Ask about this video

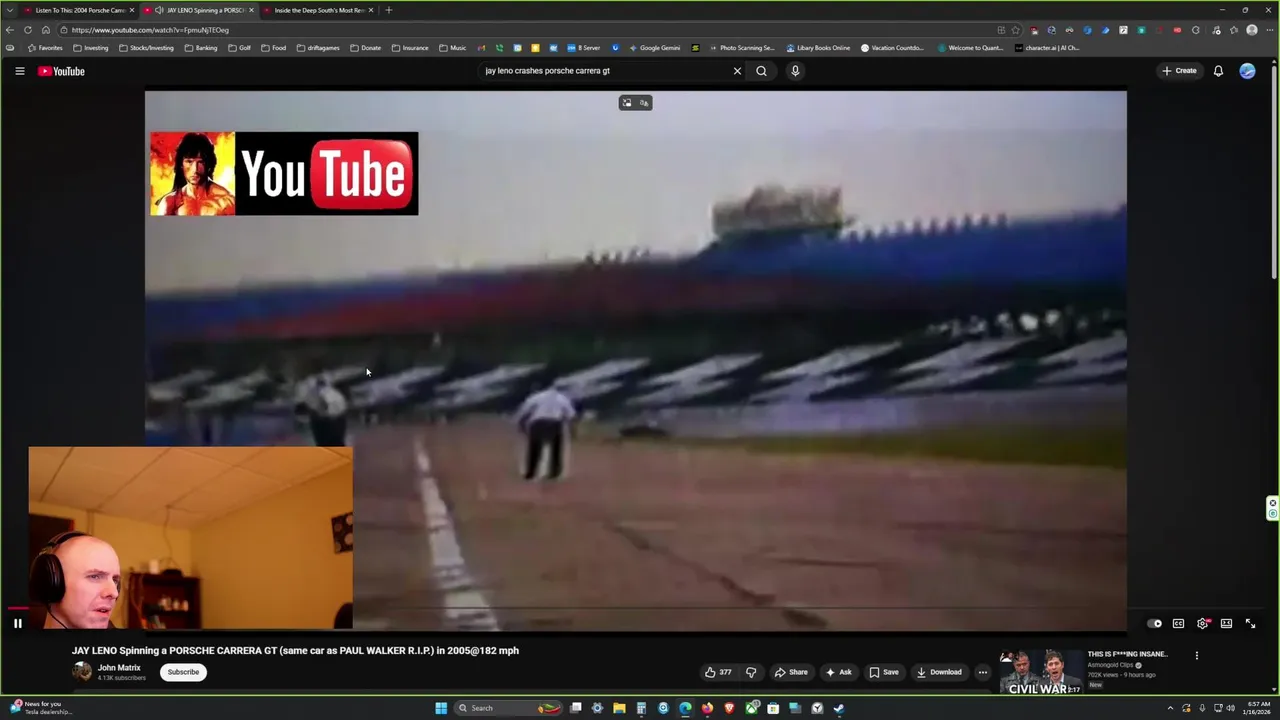point(838,672)
